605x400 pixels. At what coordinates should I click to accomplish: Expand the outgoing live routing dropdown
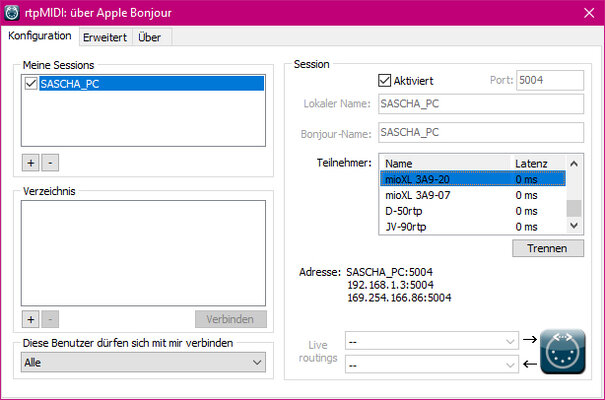432,341
